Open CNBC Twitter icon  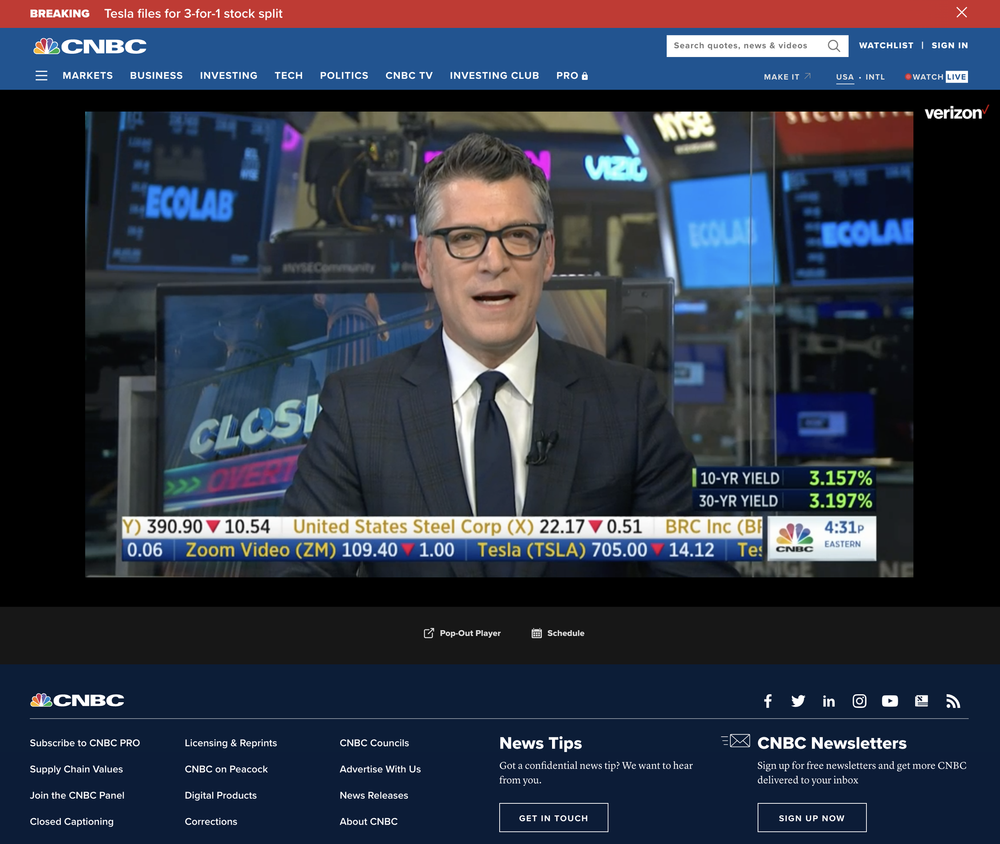(x=798, y=701)
